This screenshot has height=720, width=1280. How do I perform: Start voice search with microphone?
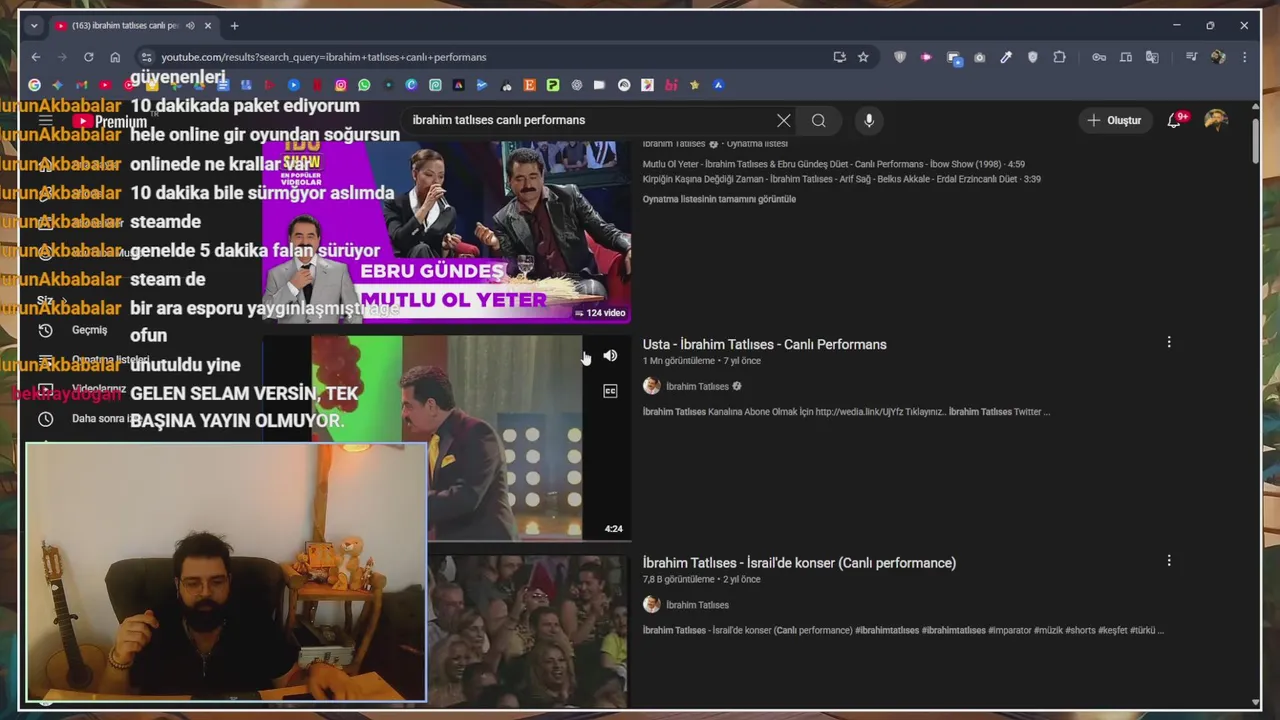click(x=869, y=120)
